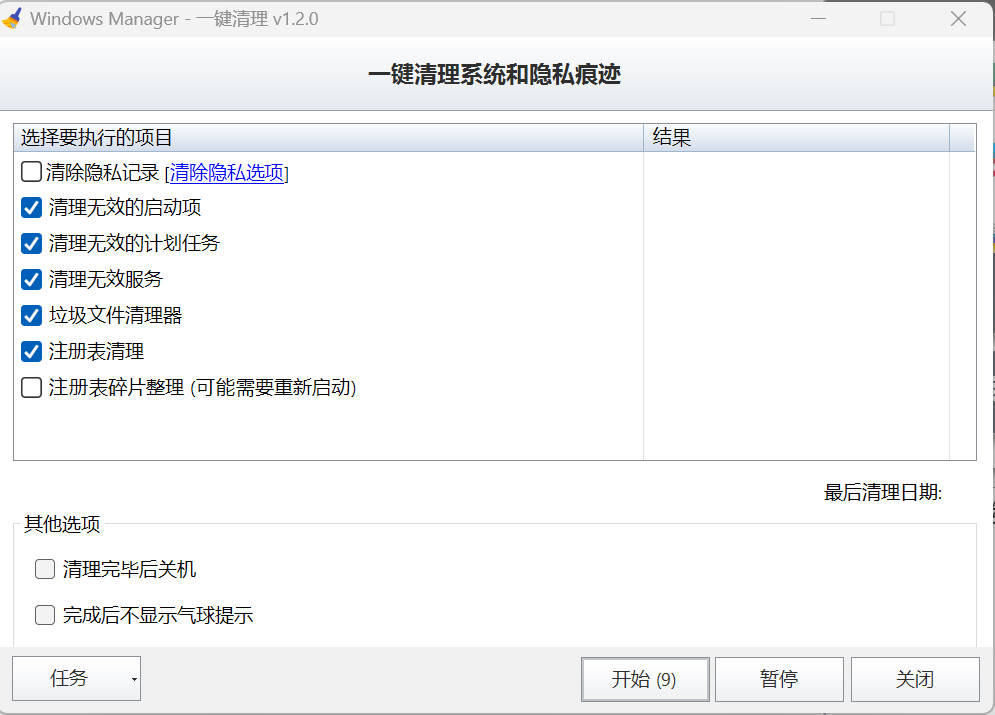
Task: Enable 完成后不显示气球提示 option
Action: (44, 615)
